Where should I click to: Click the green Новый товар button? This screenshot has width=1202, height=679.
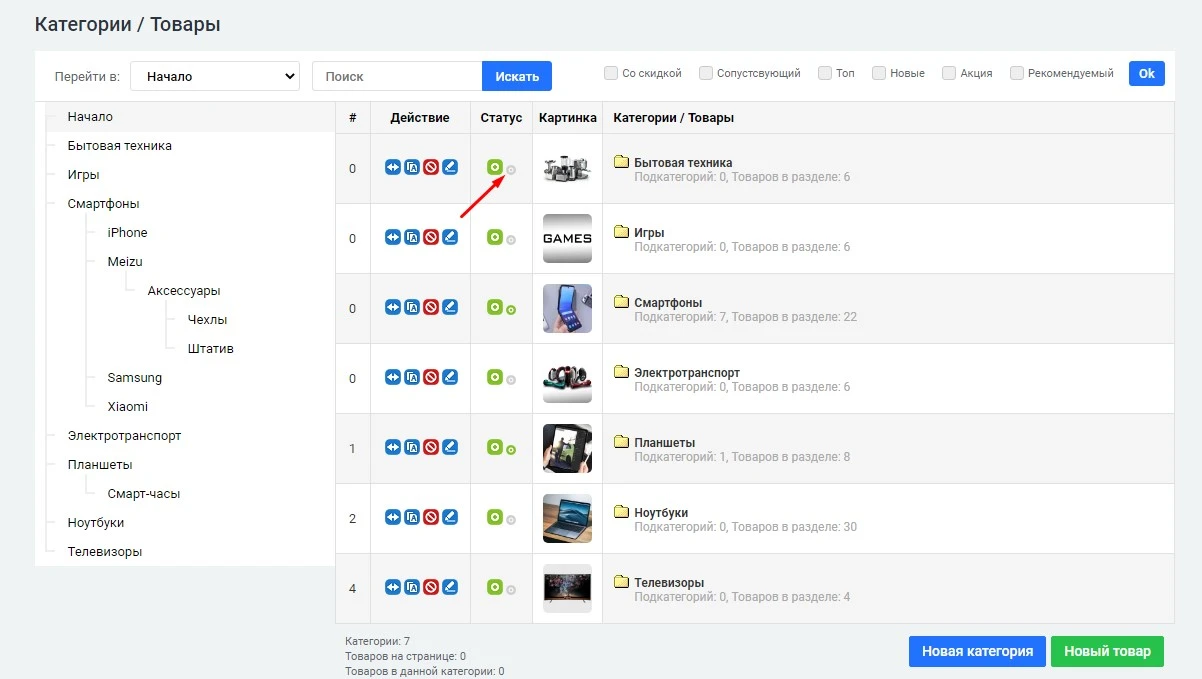(1107, 651)
